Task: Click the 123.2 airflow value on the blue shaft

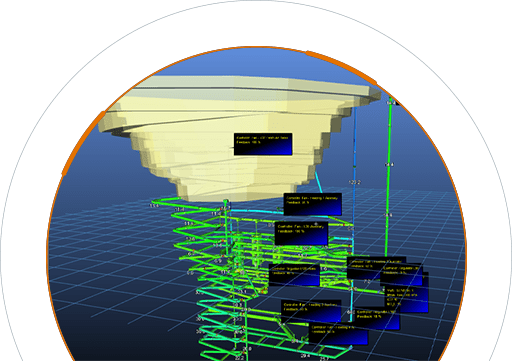Action: (x=354, y=182)
